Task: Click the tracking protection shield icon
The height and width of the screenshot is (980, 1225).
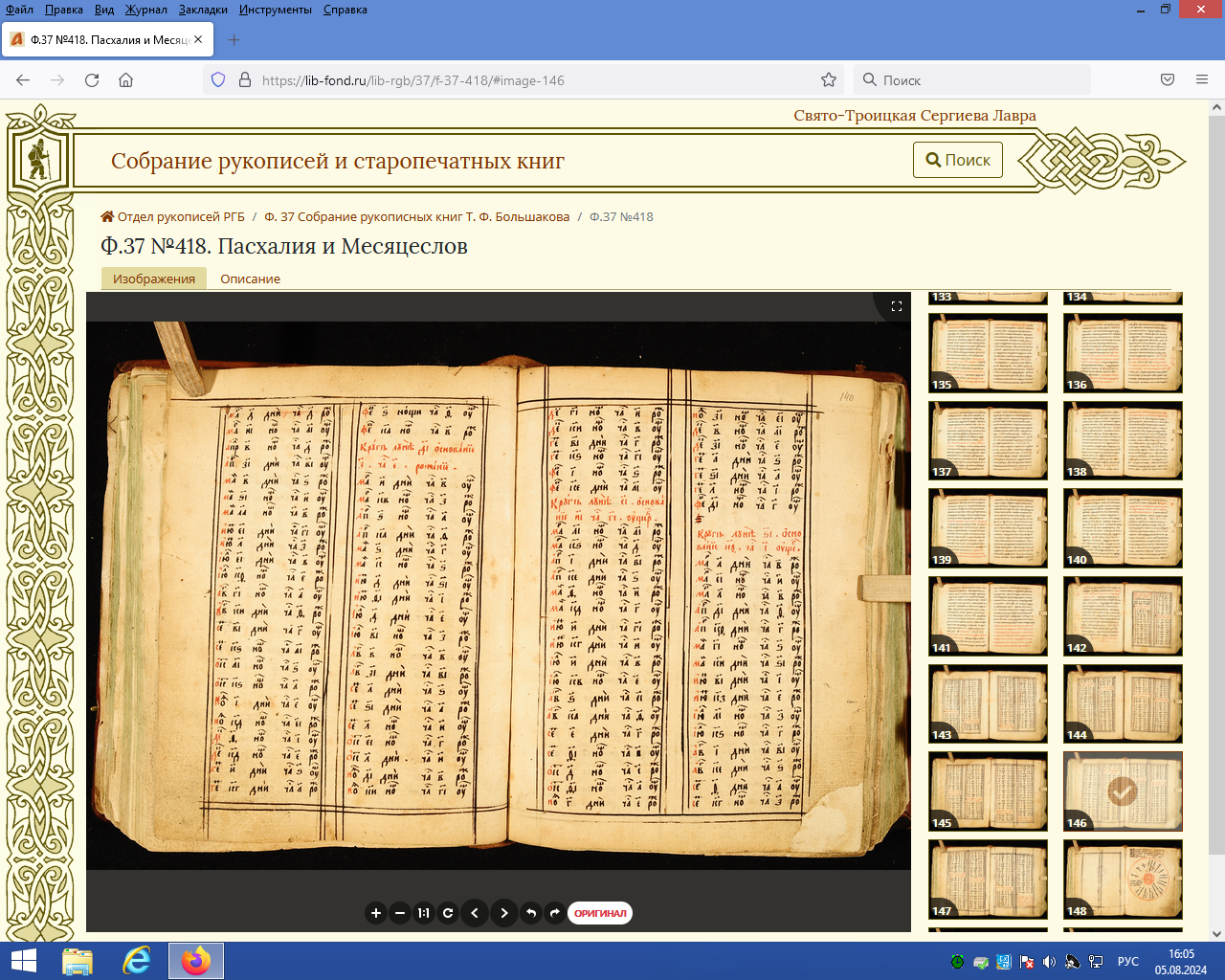Action: [218, 80]
